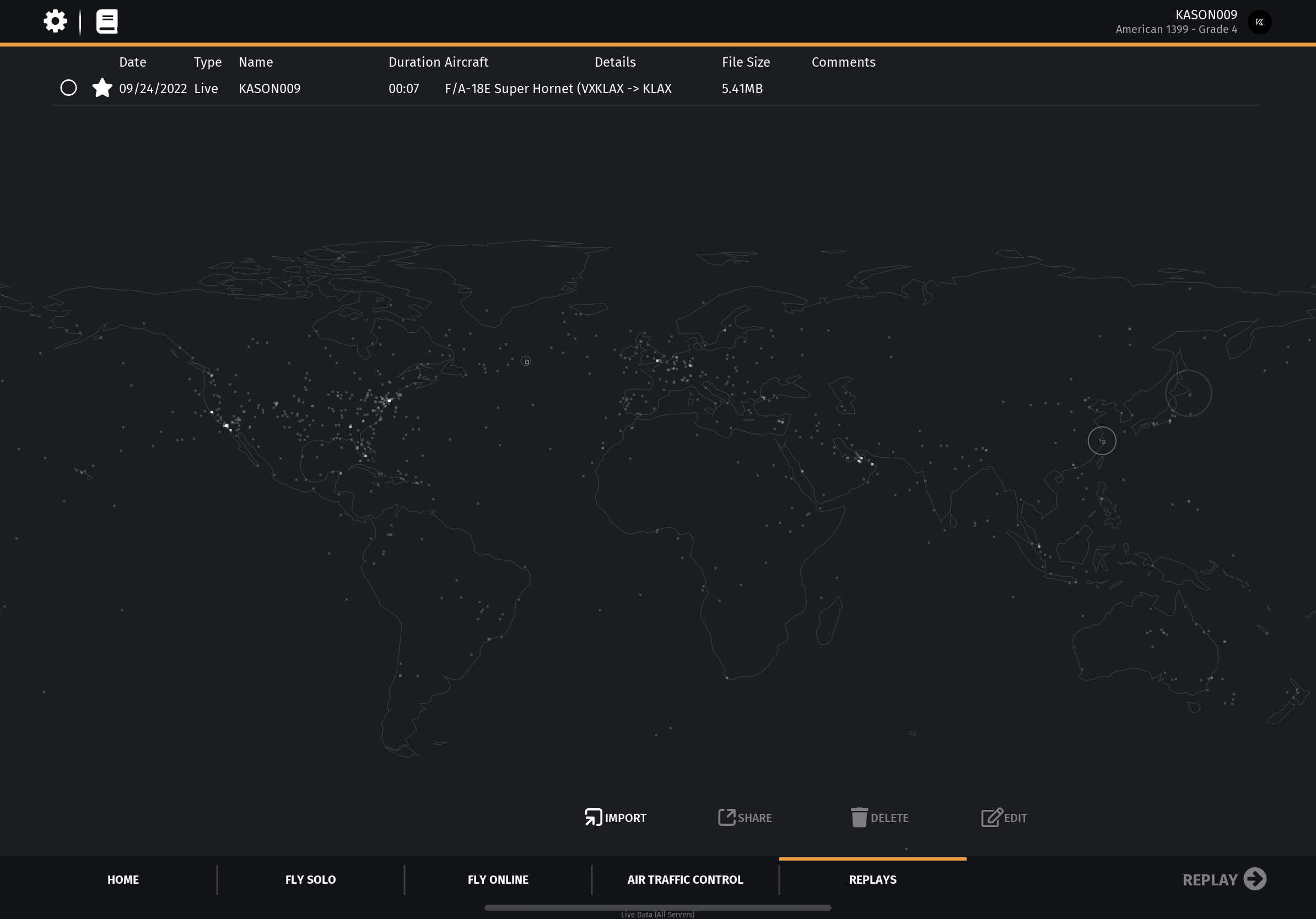
Task: Open the Fly Online tab
Action: coord(498,879)
